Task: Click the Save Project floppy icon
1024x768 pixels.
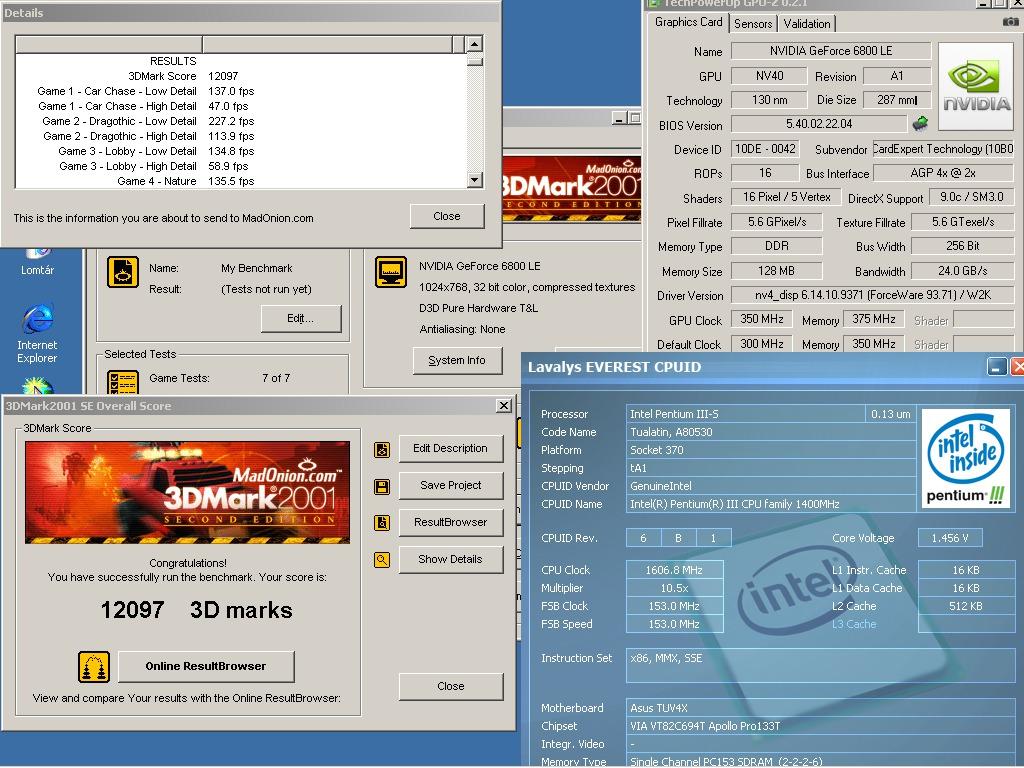Action: pos(382,487)
